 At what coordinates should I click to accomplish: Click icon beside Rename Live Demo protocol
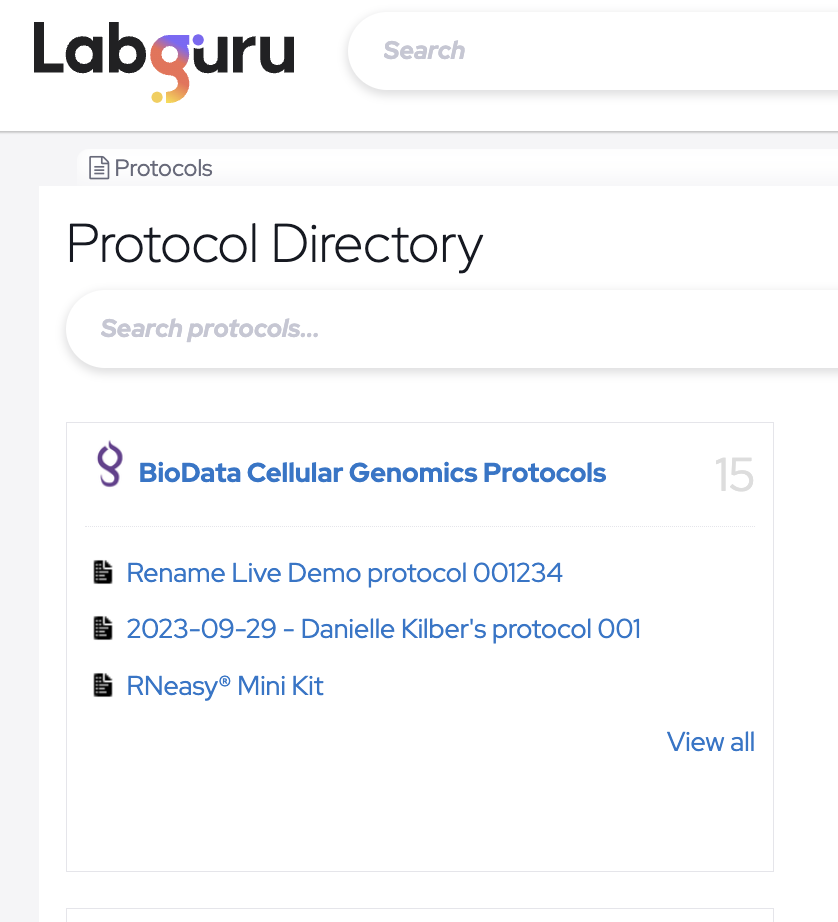[102, 573]
